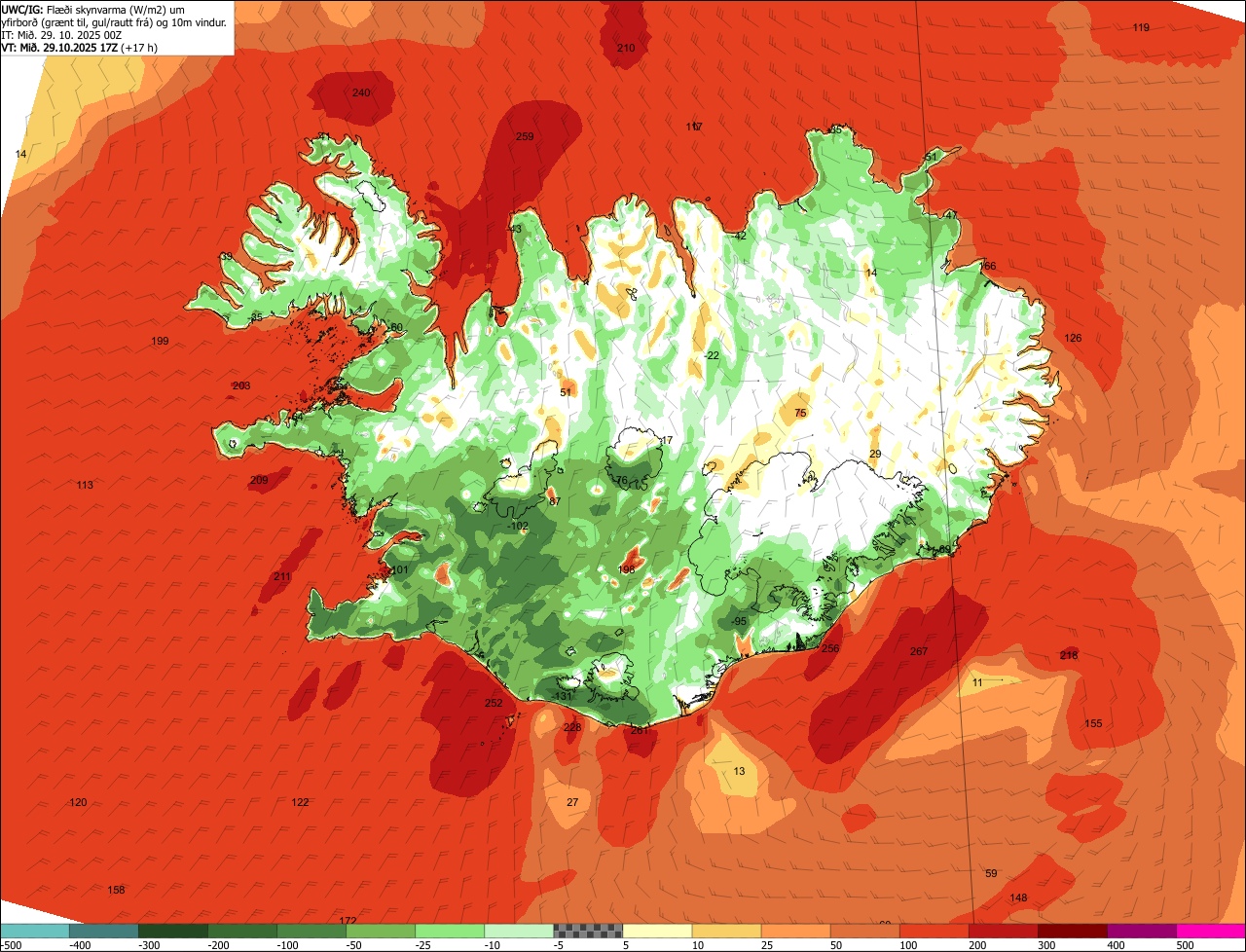Click the legend label -500

(x=10, y=944)
